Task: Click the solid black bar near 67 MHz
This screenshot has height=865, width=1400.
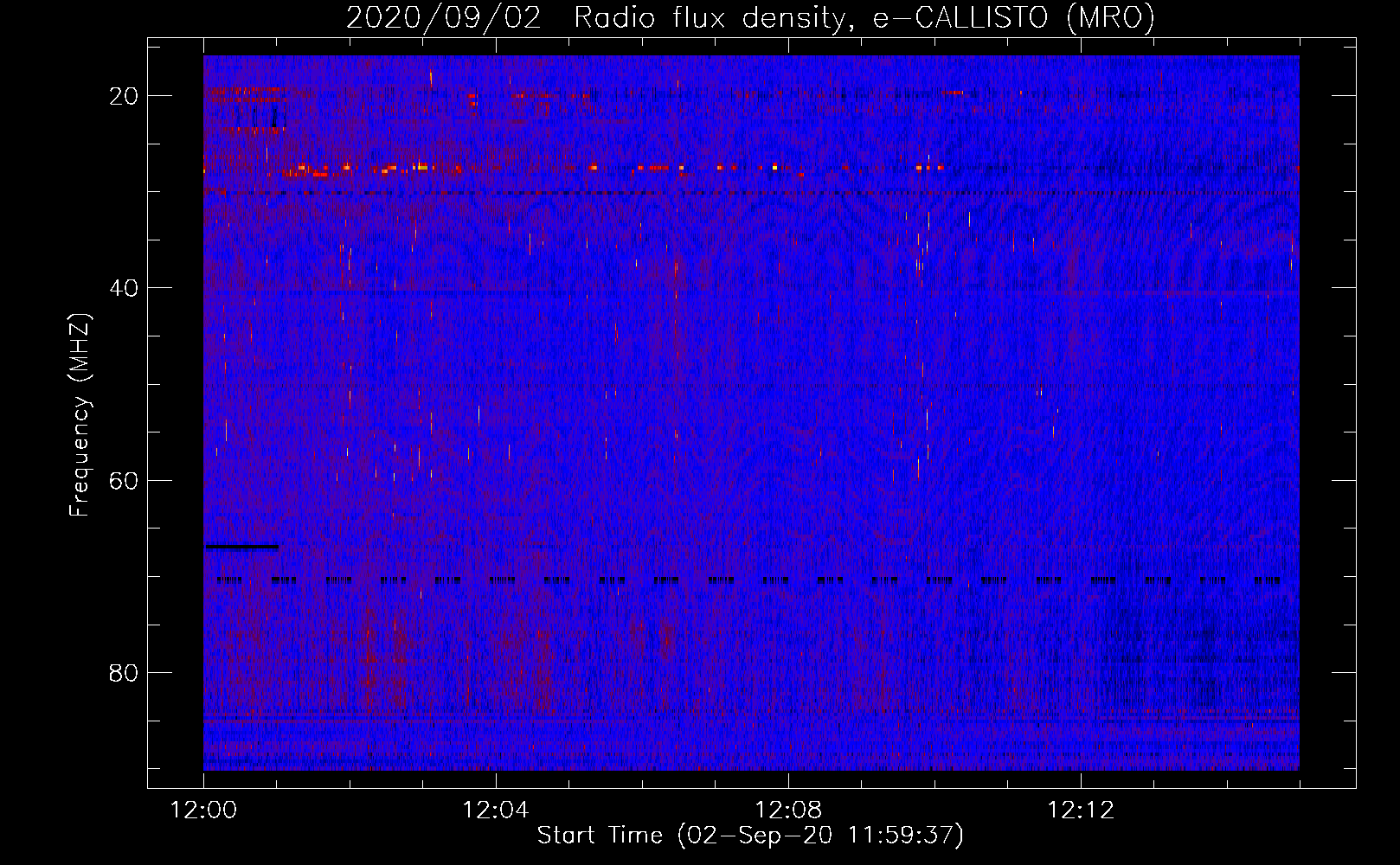Action: coord(242,547)
